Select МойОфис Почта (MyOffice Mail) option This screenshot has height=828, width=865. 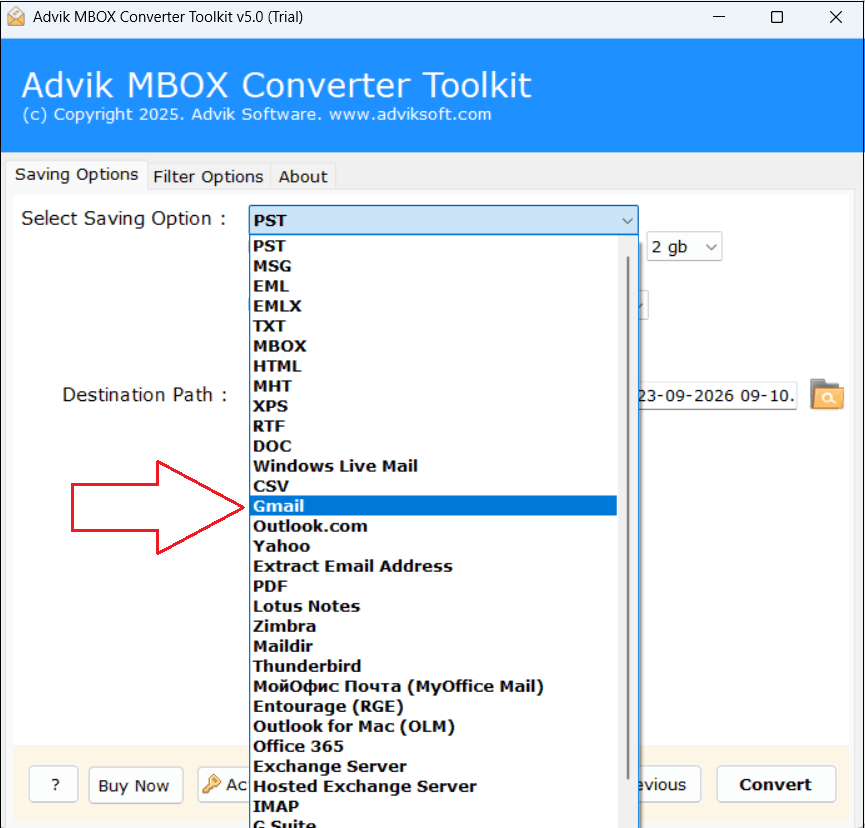tap(433, 686)
